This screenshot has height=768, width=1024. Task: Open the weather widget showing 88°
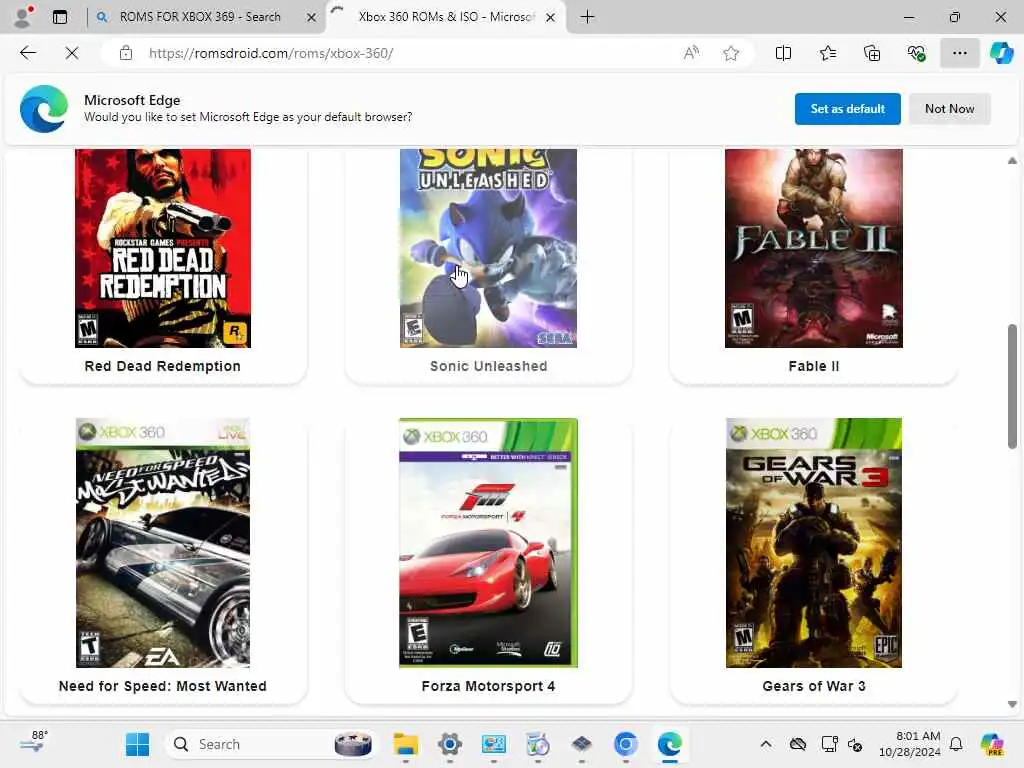[x=33, y=743]
